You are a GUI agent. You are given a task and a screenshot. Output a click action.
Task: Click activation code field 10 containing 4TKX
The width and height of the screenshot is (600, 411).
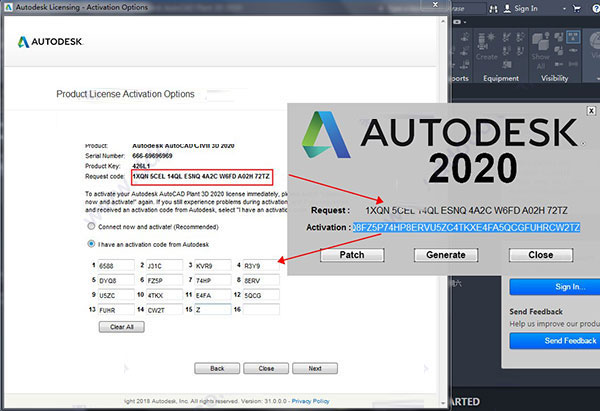(x=165, y=295)
